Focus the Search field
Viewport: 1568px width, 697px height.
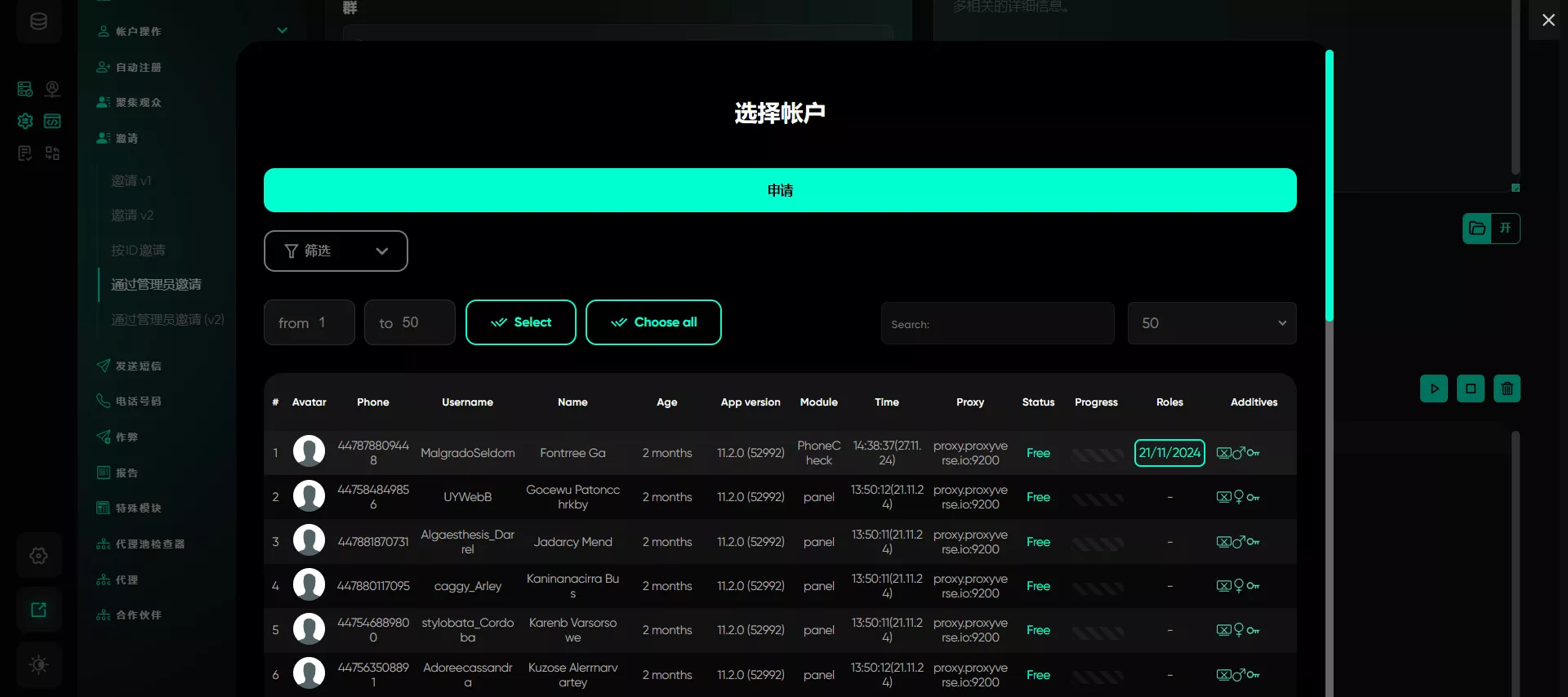coord(997,323)
